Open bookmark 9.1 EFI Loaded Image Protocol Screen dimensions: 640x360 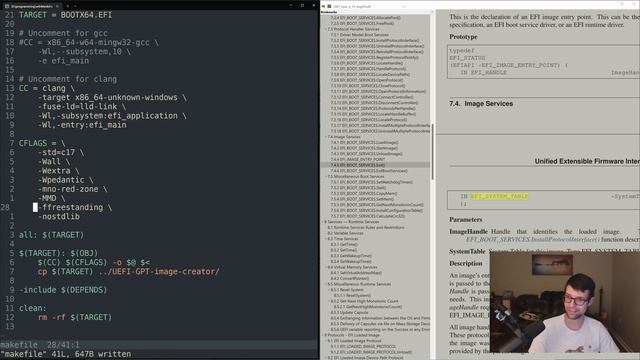[354, 341]
